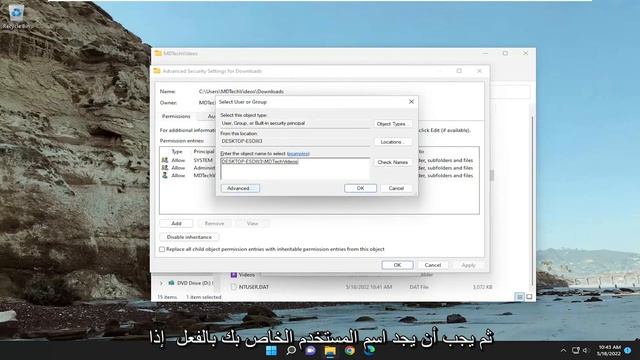Open the taskbar clock and date
Screen dimensions: 640x360
pos(609,350)
